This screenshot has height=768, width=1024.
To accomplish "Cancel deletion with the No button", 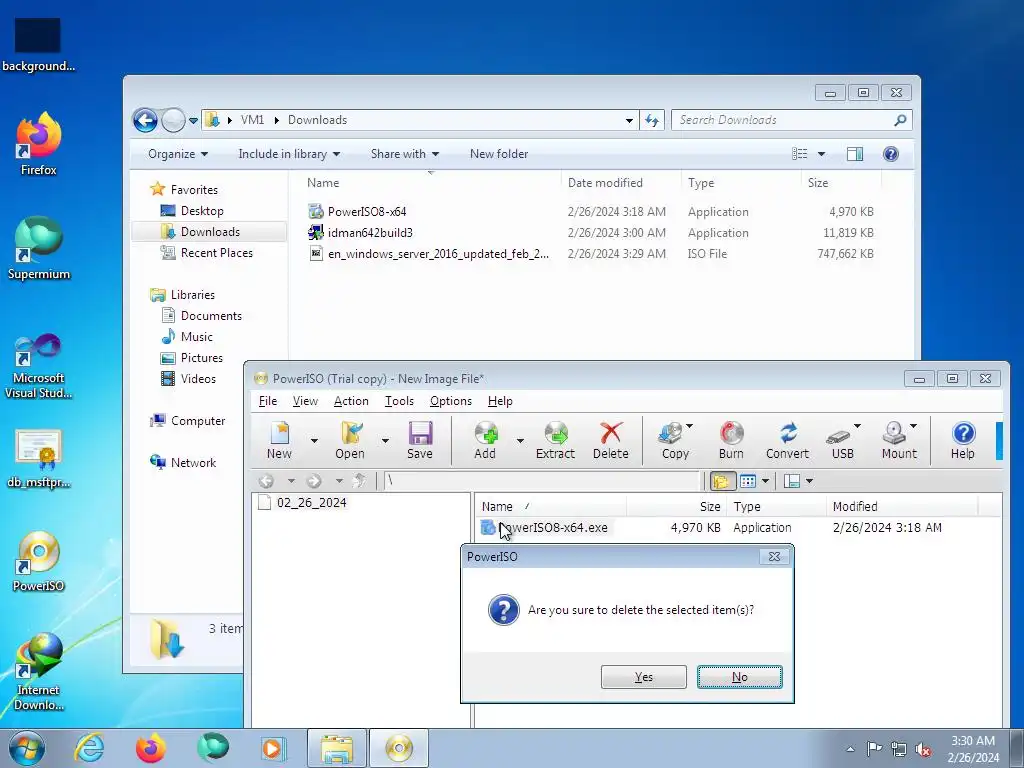I will click(739, 677).
